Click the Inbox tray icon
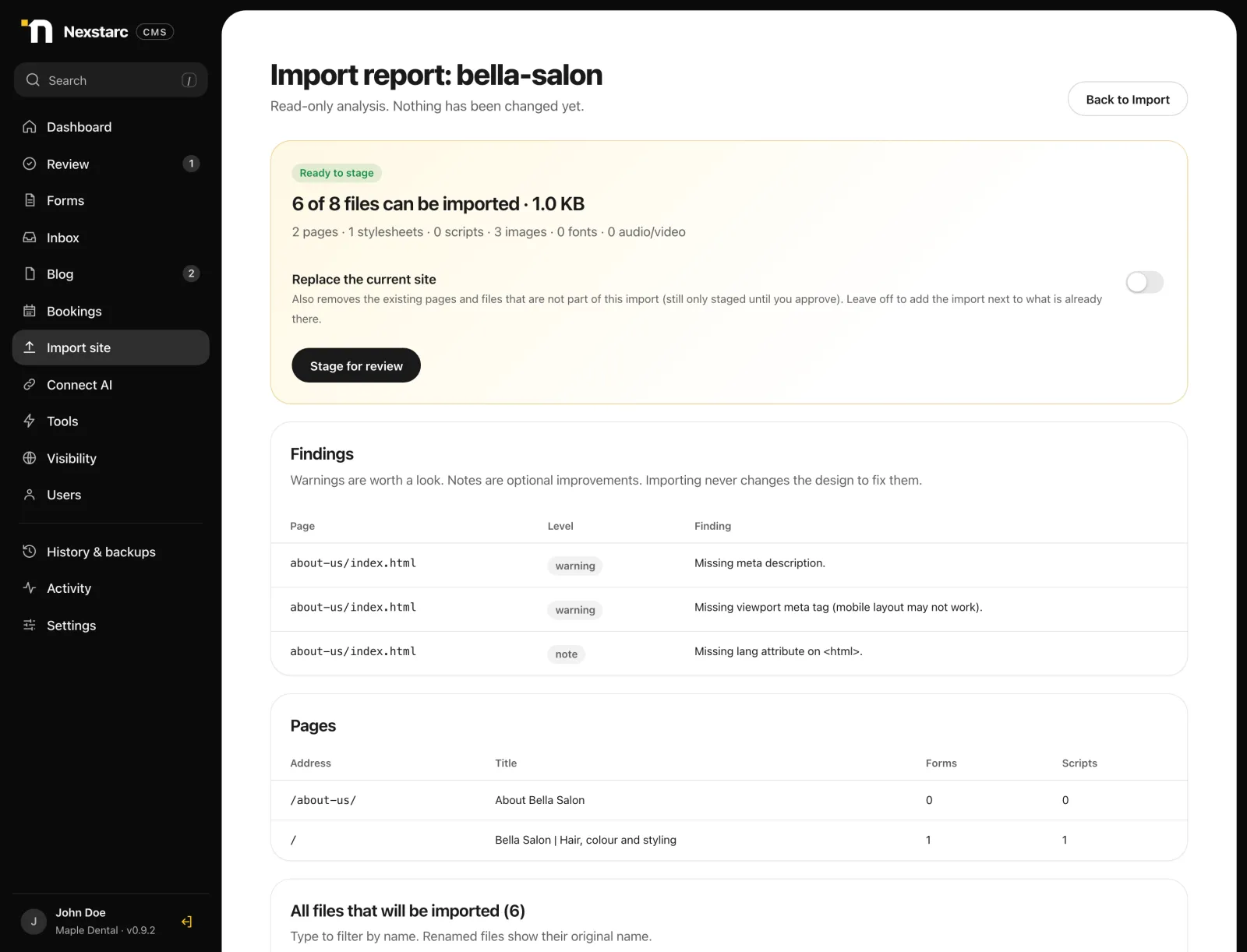 click(x=30, y=237)
